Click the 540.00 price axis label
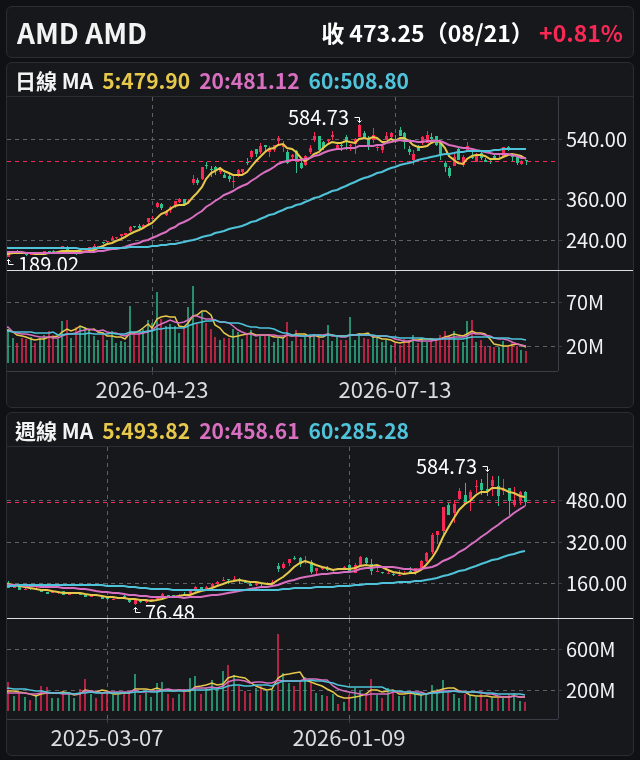This screenshot has height=760, width=640. click(596, 140)
